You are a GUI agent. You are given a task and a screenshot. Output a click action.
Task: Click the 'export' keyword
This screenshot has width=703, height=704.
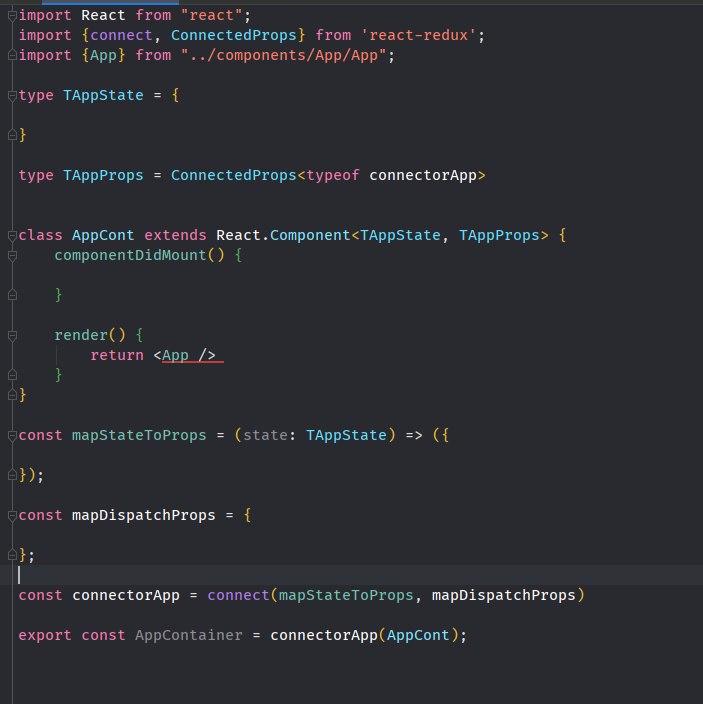point(45,635)
